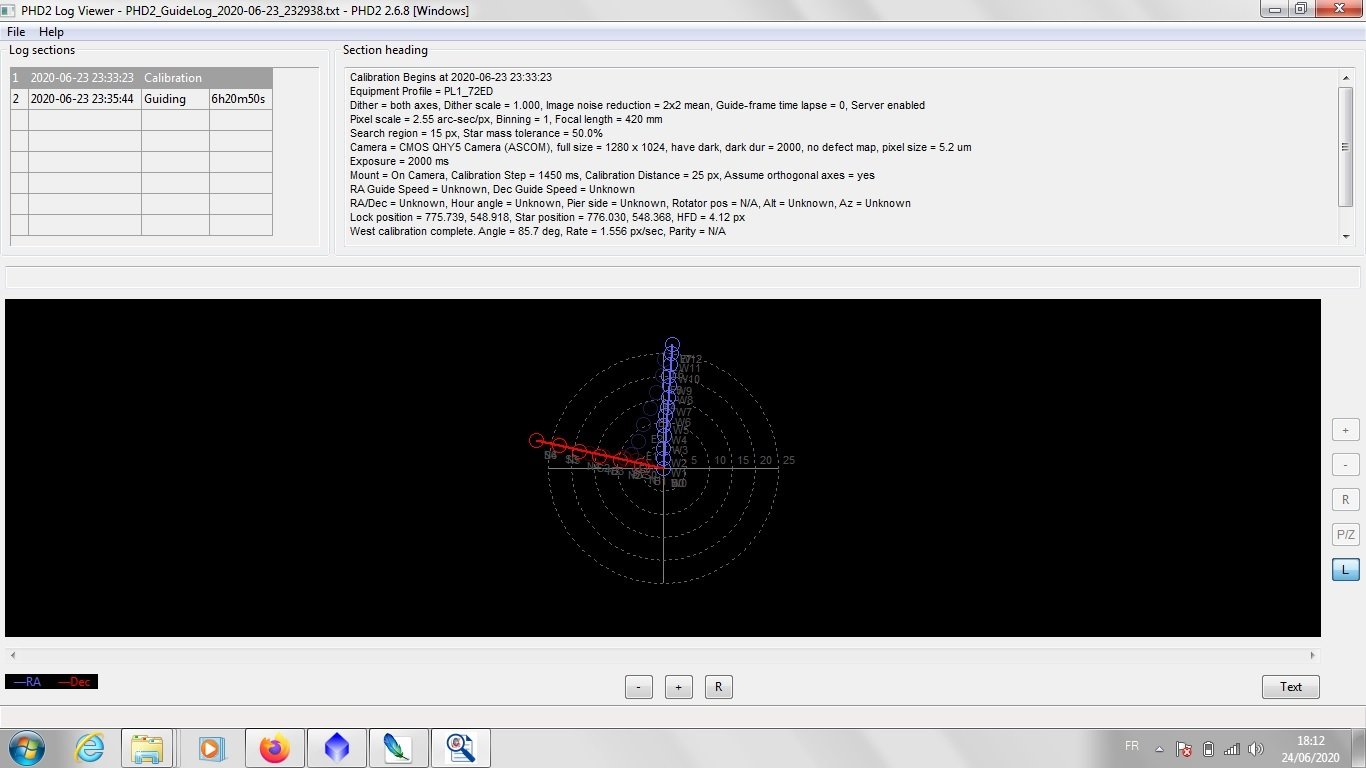Launch Internet Explorer from taskbar
Viewport: 1366px width, 768px height.
pyautogui.click(x=90, y=748)
